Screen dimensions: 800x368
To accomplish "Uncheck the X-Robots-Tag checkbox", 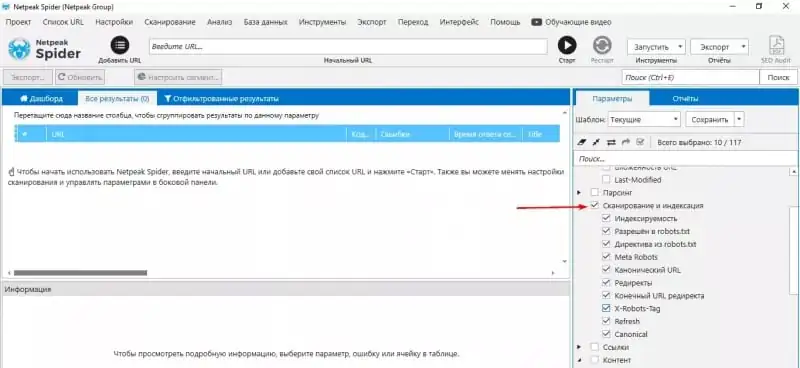I will pyautogui.click(x=606, y=308).
